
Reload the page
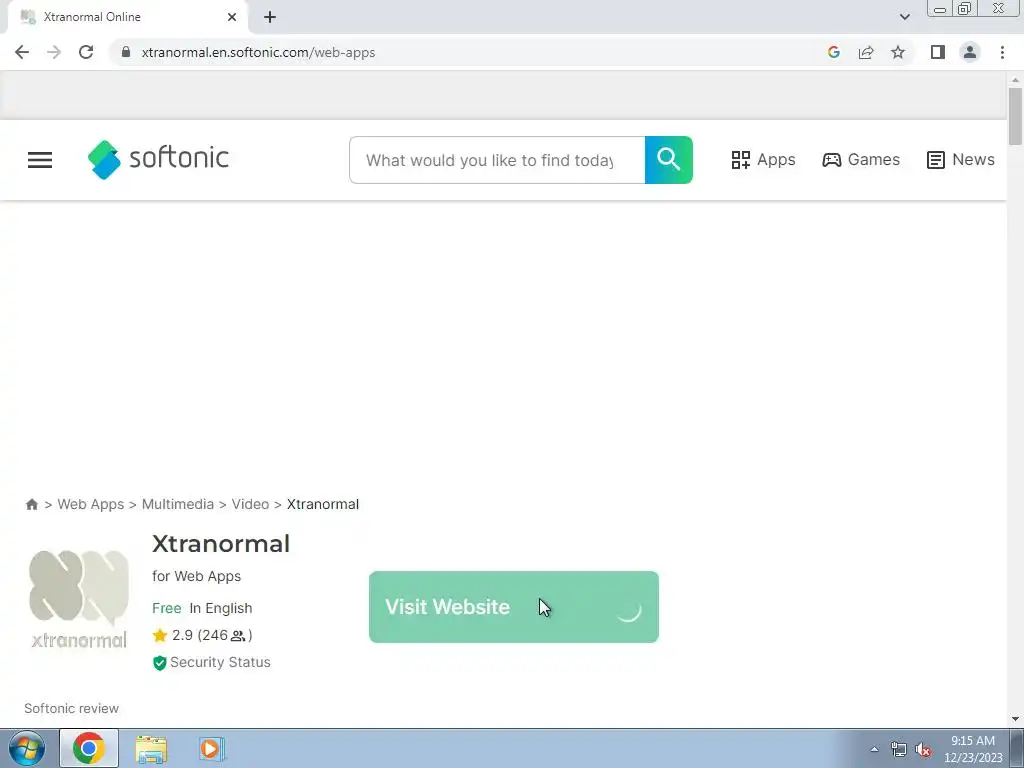click(x=86, y=52)
